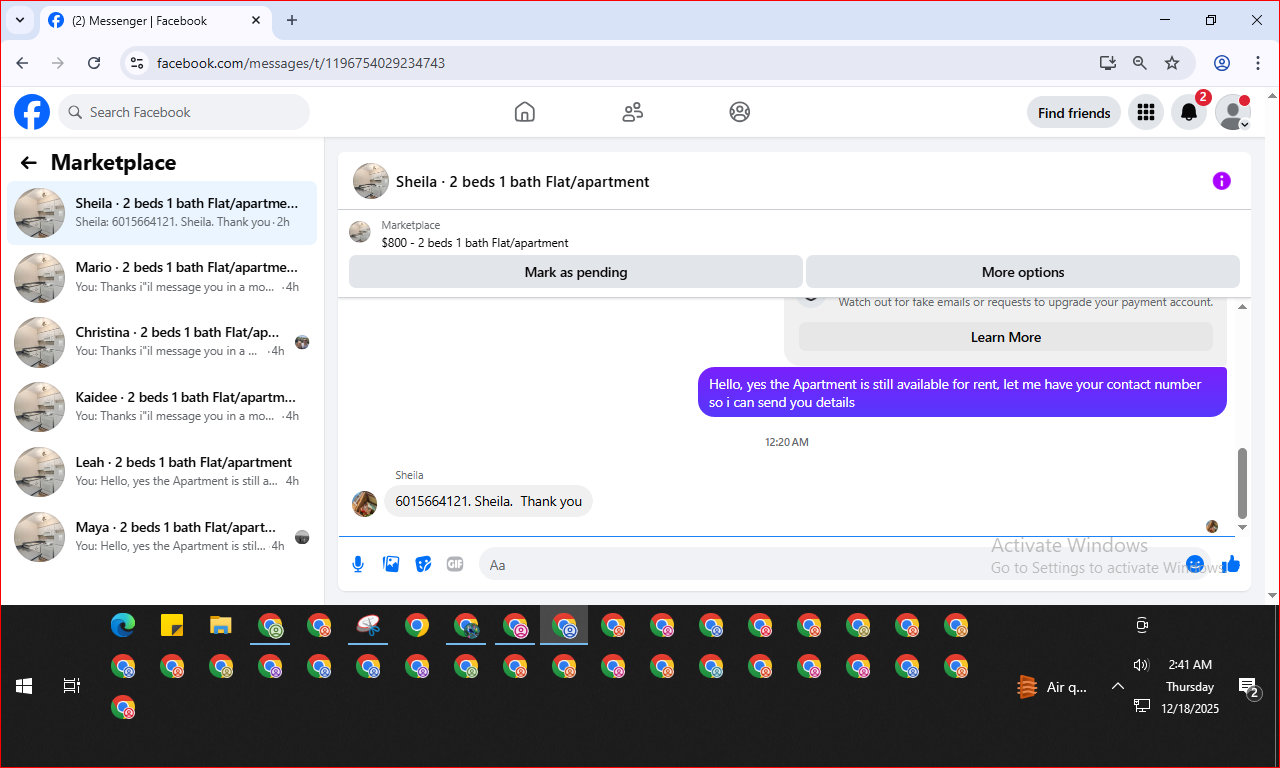Send a thumbs-up like
The height and width of the screenshot is (768, 1280).
[x=1231, y=564]
